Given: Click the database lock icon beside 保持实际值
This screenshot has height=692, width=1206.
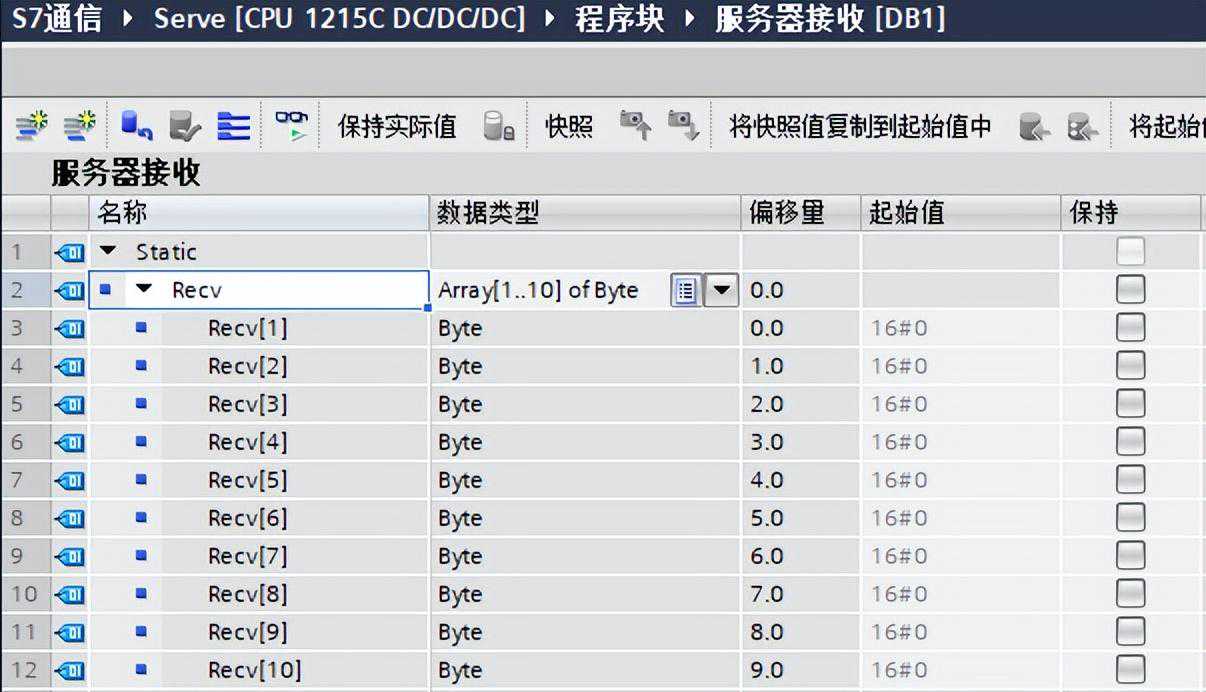Looking at the screenshot, I should pyautogui.click(x=498, y=126).
